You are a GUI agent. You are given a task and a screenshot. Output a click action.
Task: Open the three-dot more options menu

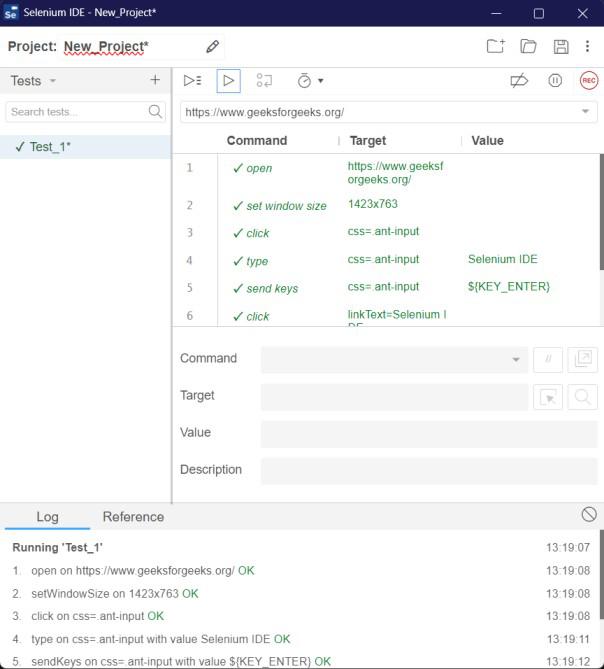click(x=587, y=46)
